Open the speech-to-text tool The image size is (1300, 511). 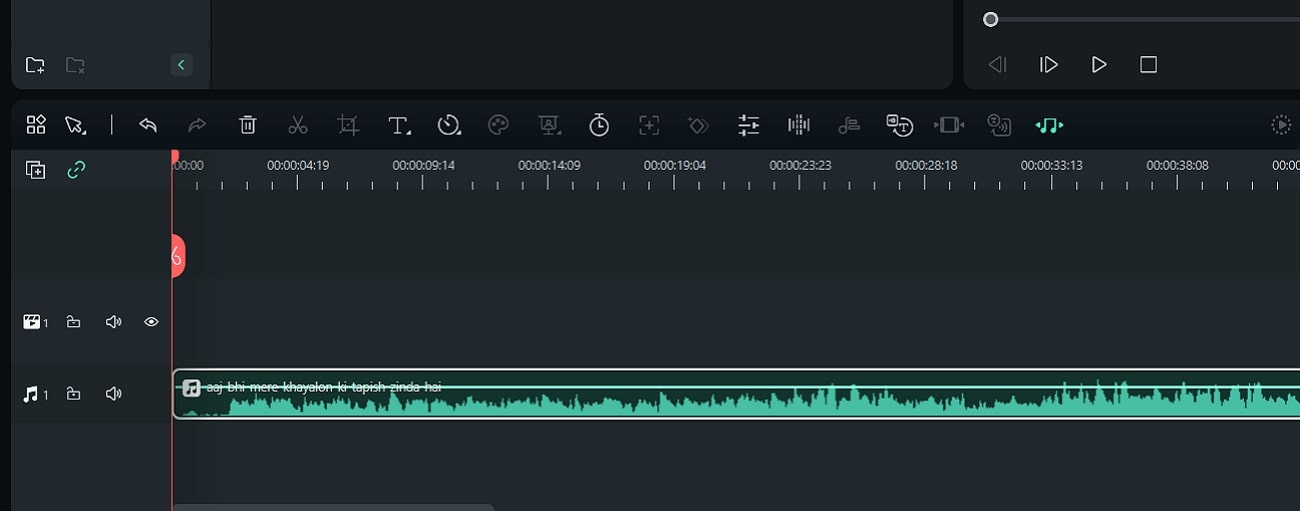tap(899, 125)
